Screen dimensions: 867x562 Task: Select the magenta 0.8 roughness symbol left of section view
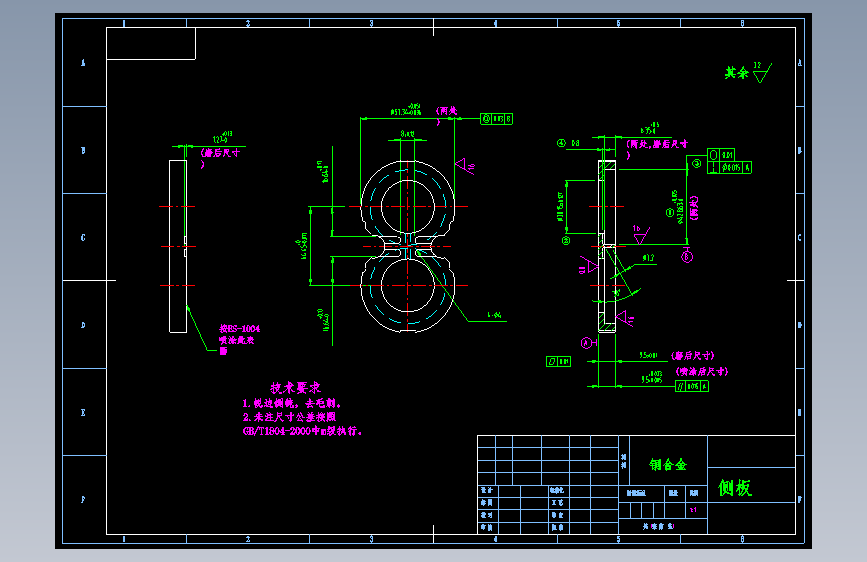pyautogui.click(x=588, y=266)
